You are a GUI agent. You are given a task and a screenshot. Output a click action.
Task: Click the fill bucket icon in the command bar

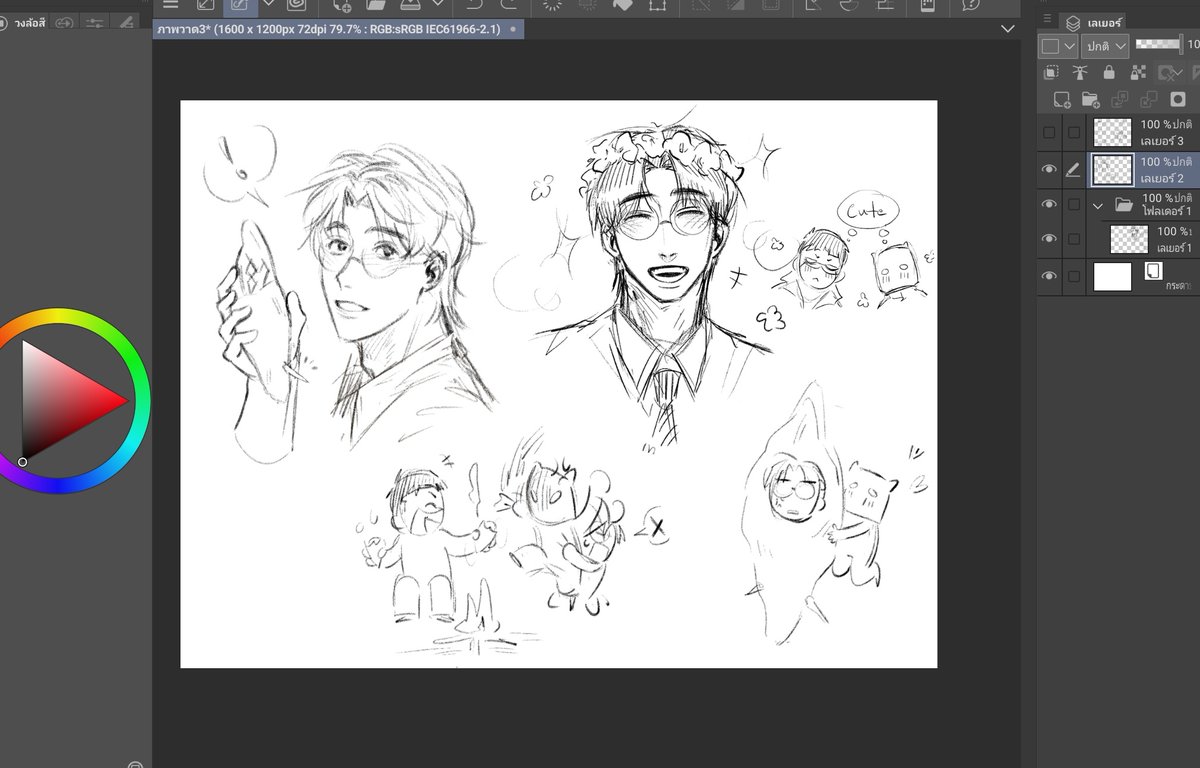621,5
